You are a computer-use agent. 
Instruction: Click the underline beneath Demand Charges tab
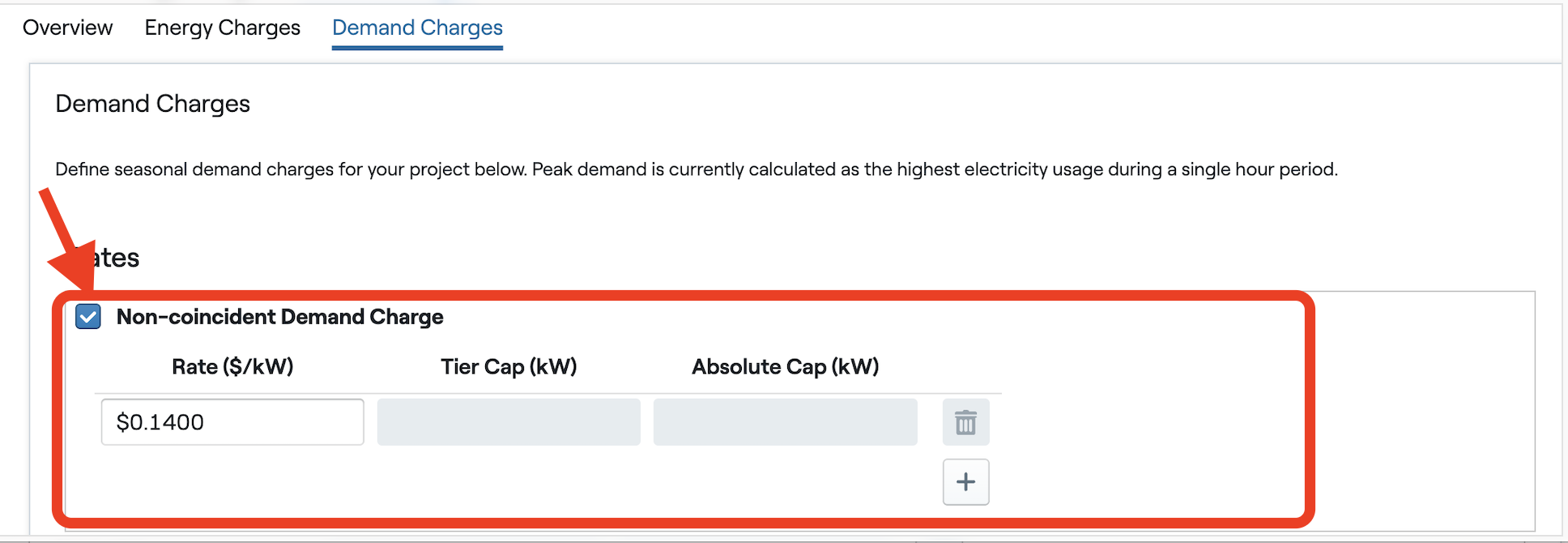(417, 48)
